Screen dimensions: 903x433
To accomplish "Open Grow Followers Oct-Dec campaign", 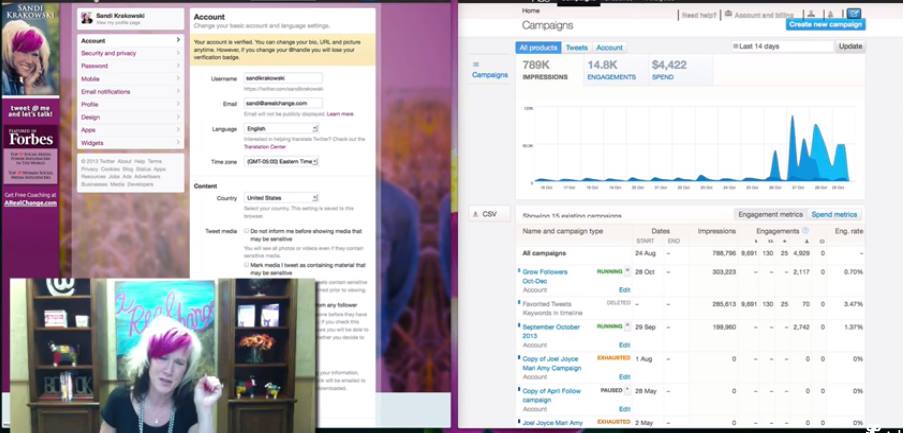I will 544,276.
